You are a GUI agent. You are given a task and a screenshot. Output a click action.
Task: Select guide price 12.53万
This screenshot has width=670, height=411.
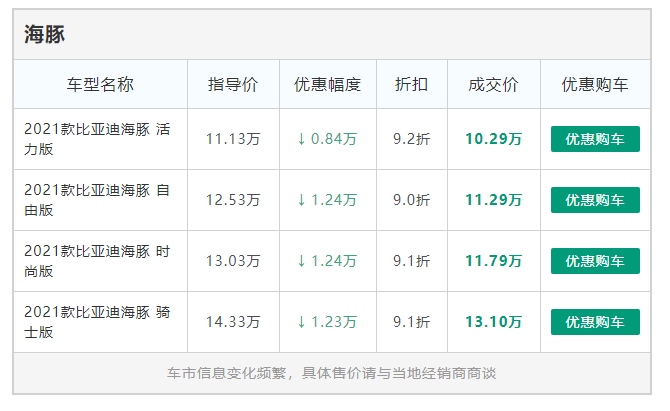point(233,200)
